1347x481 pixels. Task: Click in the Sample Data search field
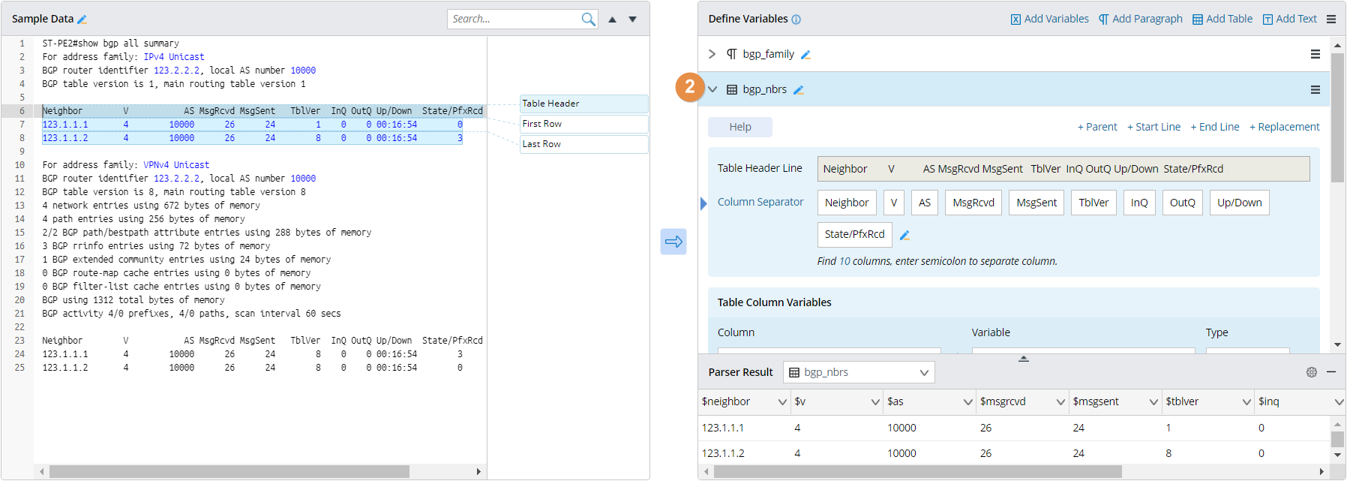point(512,19)
